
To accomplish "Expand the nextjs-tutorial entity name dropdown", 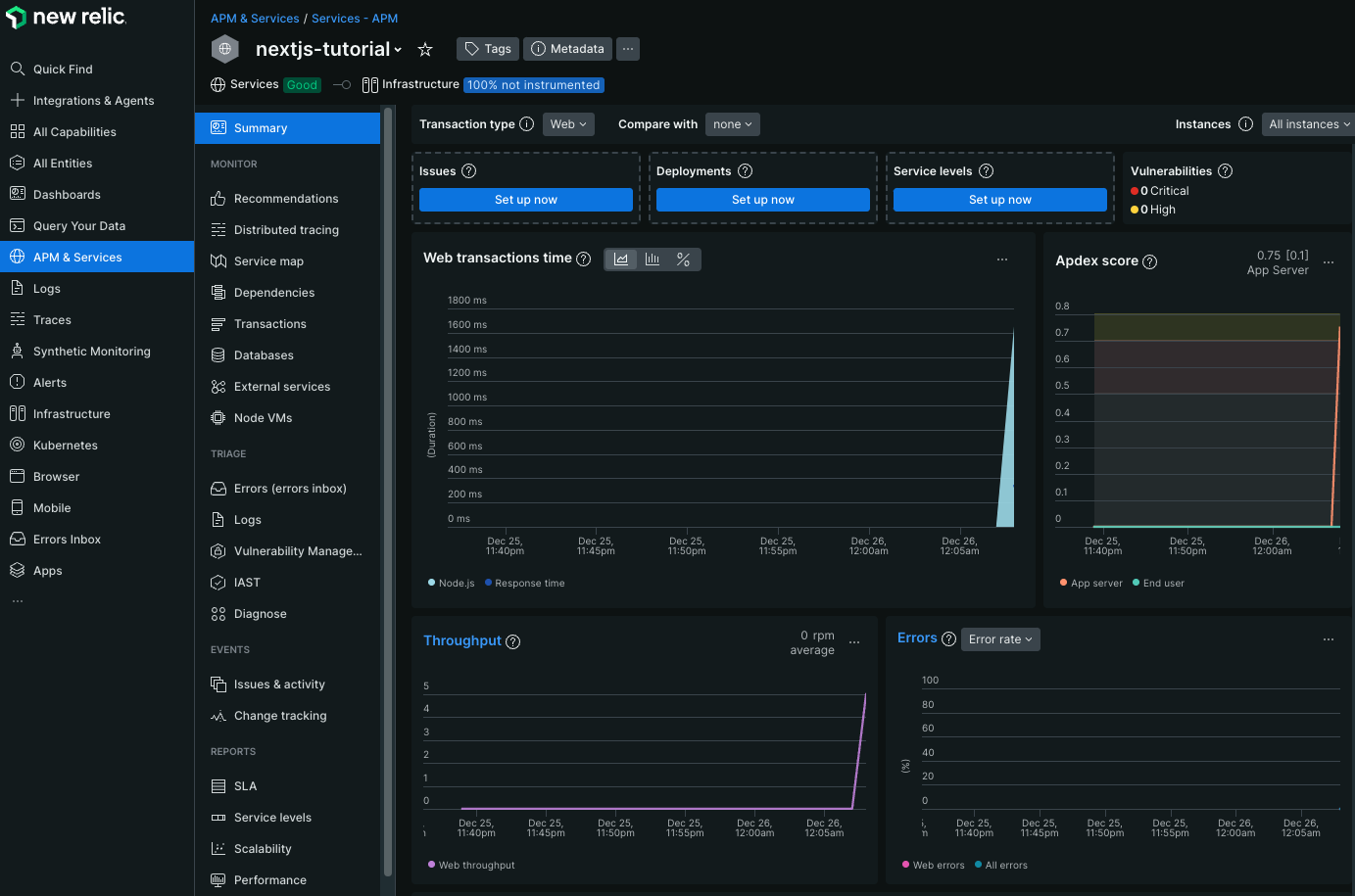I will coord(398,50).
